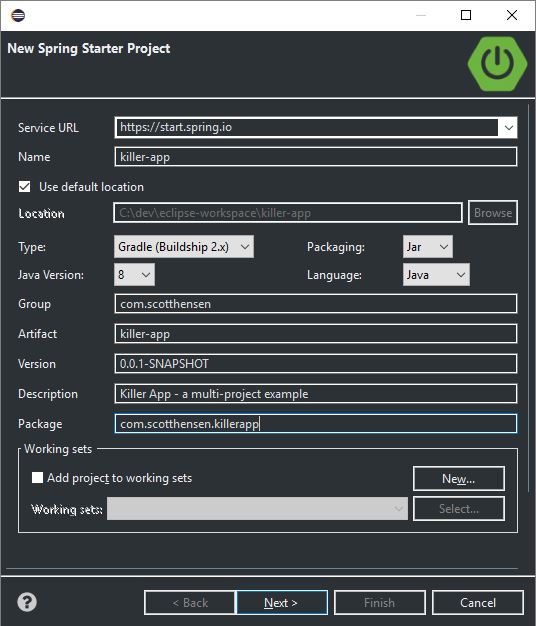This screenshot has height=626, width=536.
Task: Click the Artifact label
Action: (38, 334)
